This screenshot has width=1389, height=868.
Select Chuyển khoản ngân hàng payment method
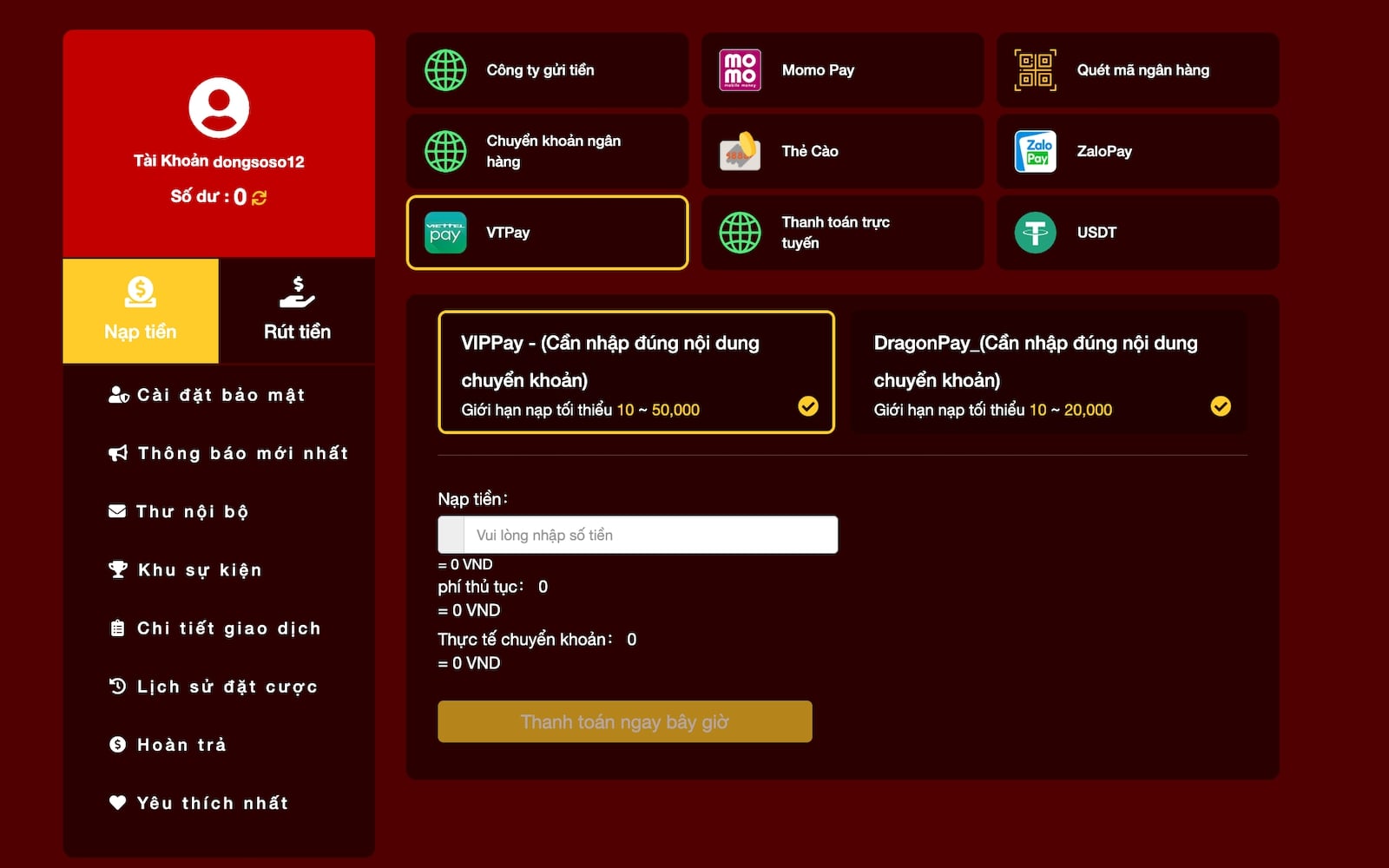coord(547,151)
